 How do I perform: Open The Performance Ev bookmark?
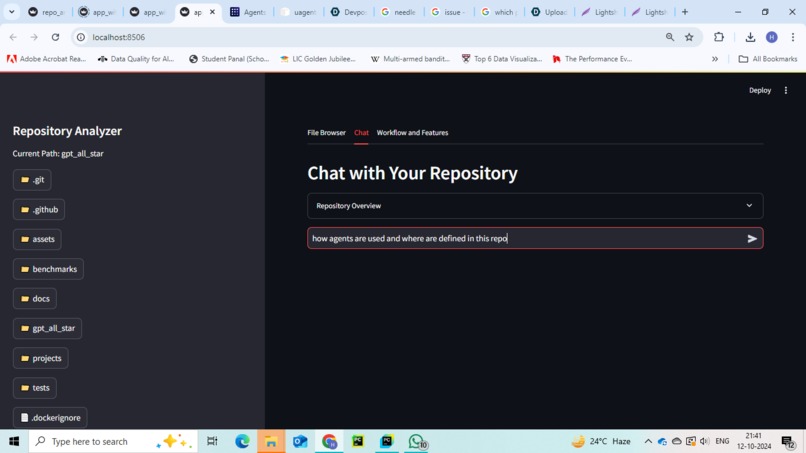592,59
